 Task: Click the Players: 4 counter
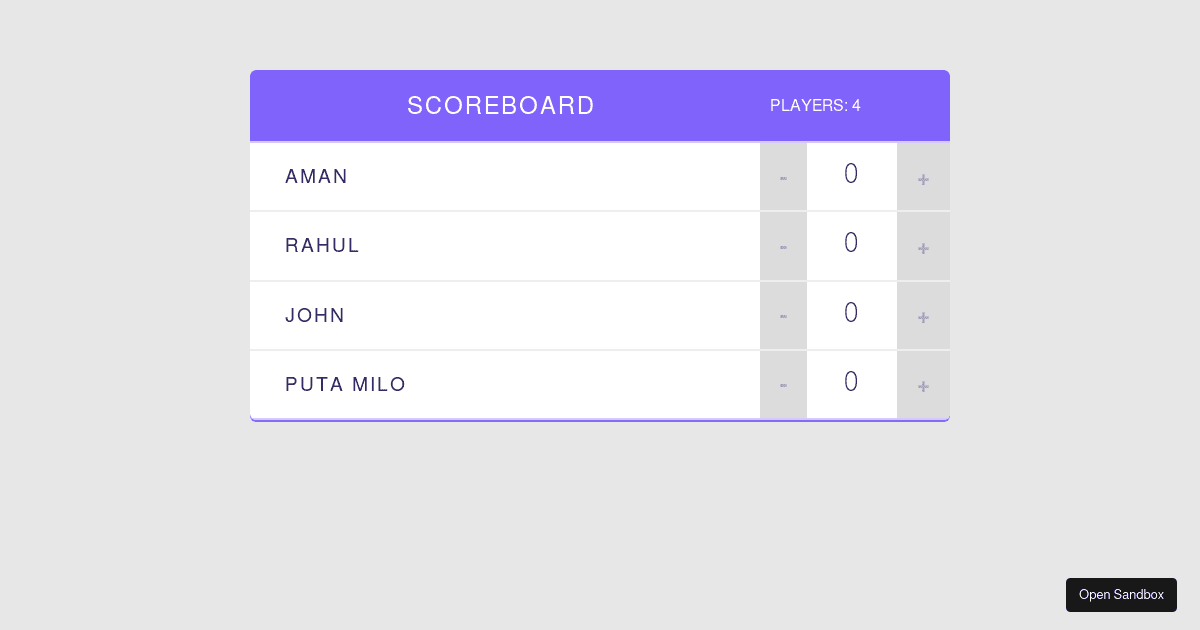(815, 106)
